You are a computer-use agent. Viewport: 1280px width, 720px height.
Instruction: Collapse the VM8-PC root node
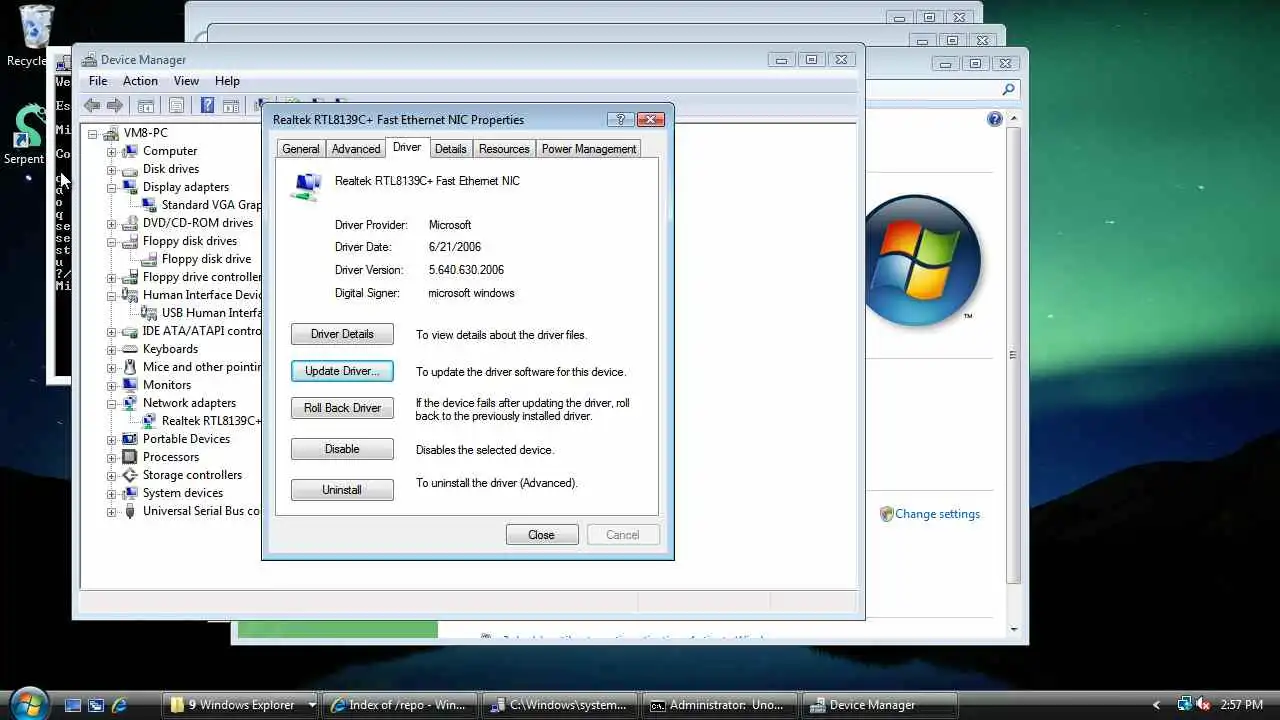pyautogui.click(x=93, y=133)
